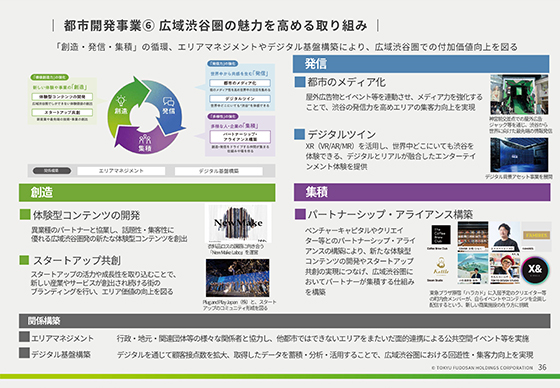560x388 pixels.
Task: Click the dark 関係構築 pill label in diagram
Action: click(x=52, y=171)
